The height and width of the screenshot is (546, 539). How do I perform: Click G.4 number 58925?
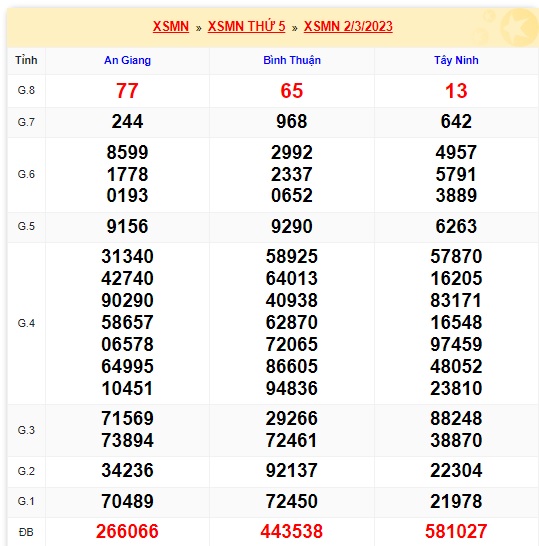(x=292, y=257)
